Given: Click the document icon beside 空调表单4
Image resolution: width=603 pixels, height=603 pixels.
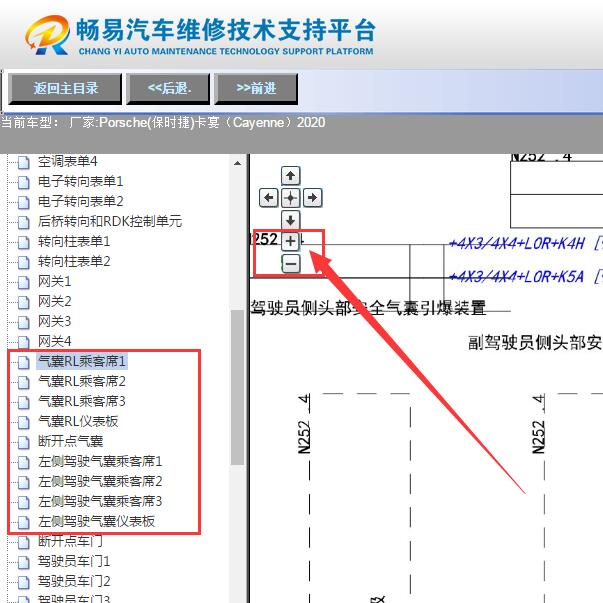Looking at the screenshot, I should [23, 162].
